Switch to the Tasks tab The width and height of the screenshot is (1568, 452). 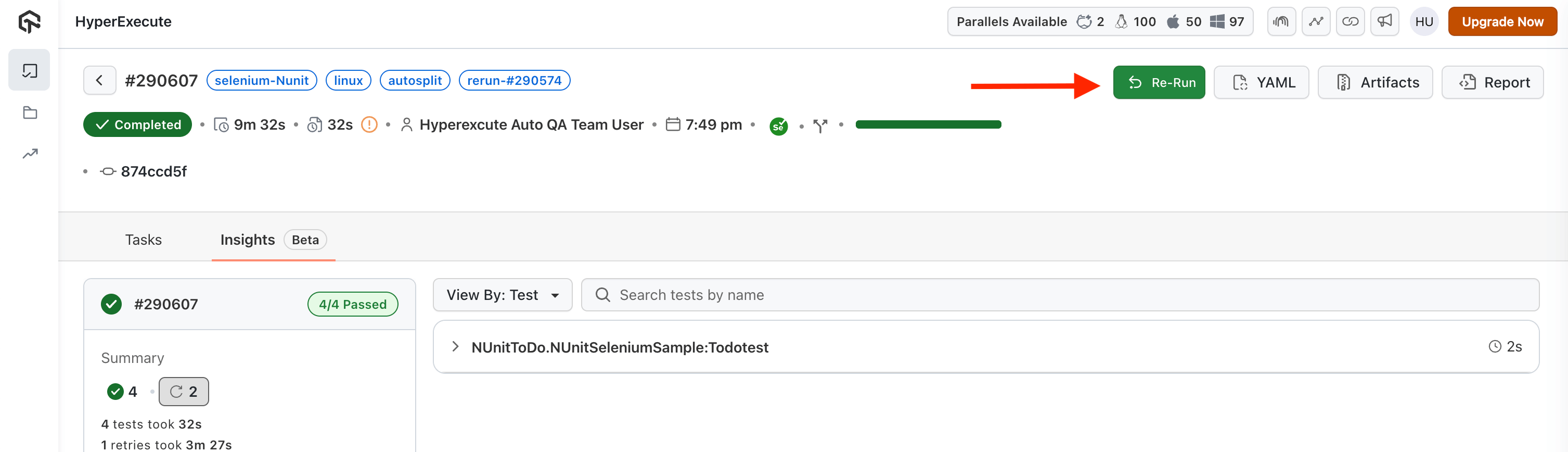click(x=143, y=240)
